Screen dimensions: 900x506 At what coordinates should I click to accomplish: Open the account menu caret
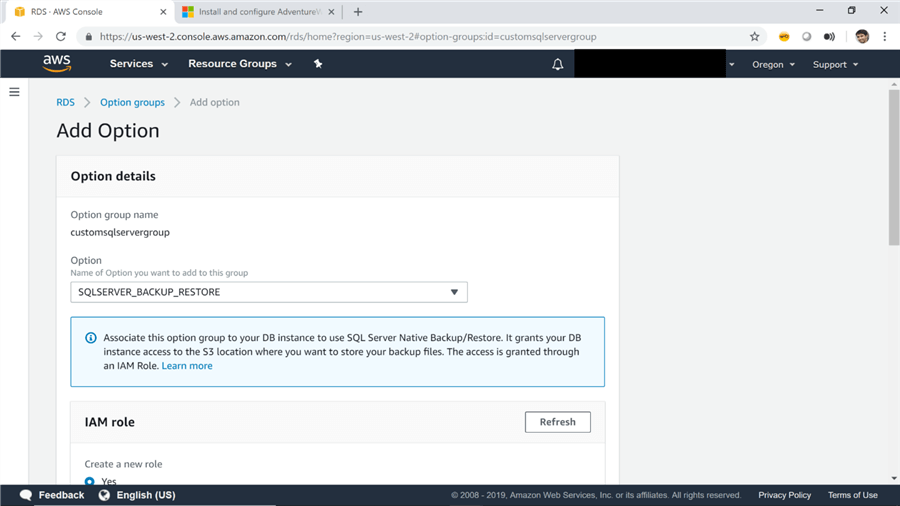click(731, 64)
